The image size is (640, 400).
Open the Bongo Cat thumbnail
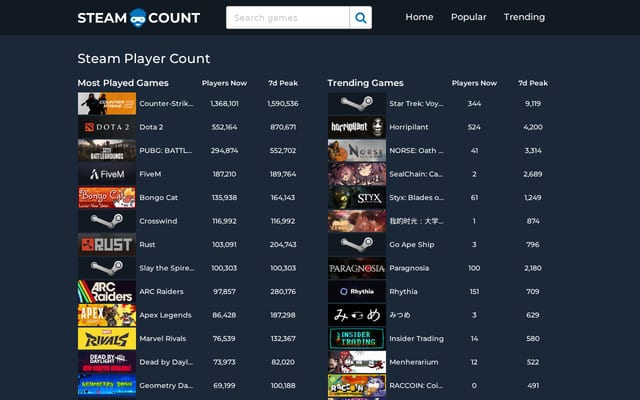tap(107, 198)
